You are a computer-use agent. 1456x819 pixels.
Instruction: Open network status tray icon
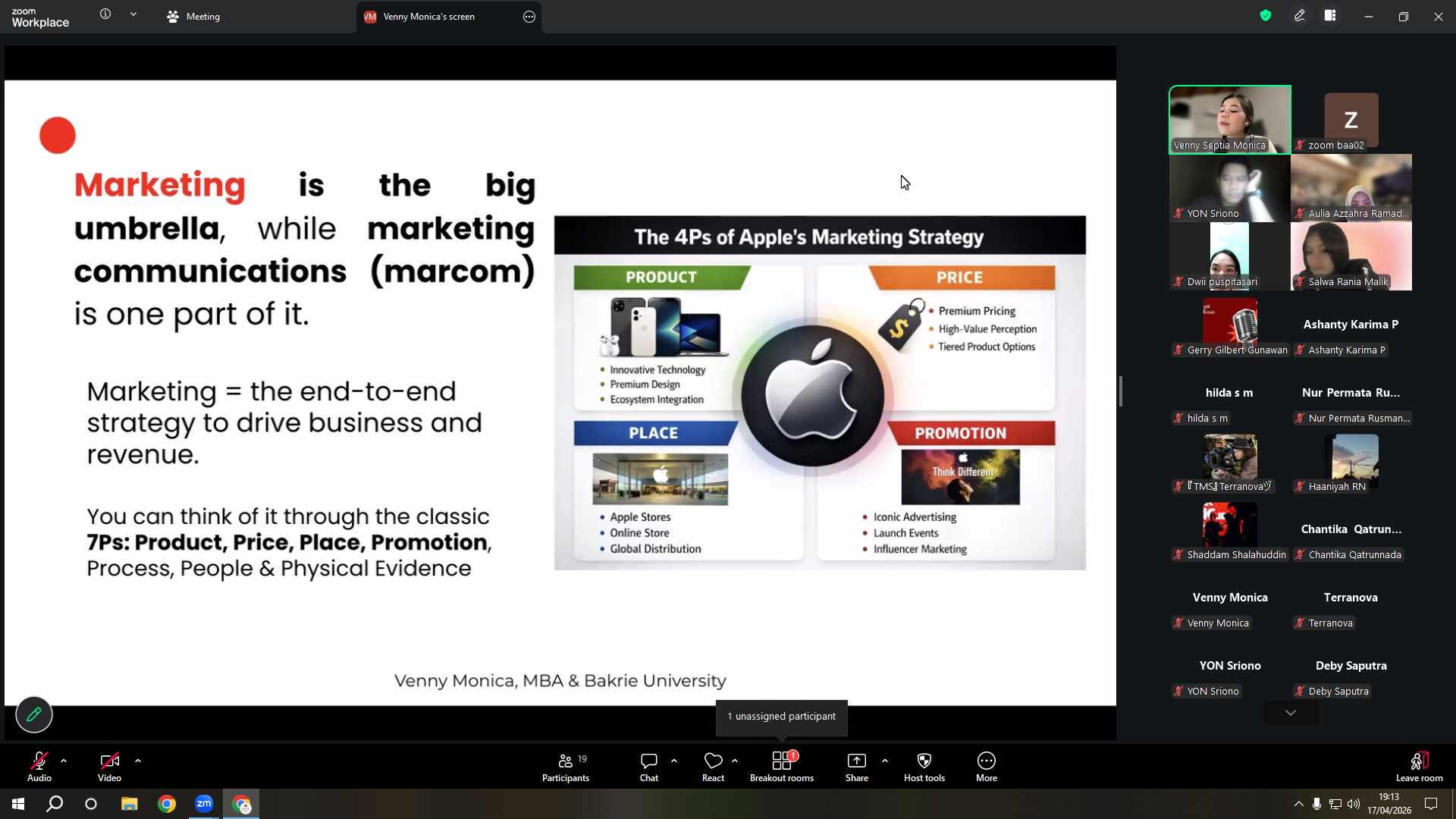click(1335, 804)
